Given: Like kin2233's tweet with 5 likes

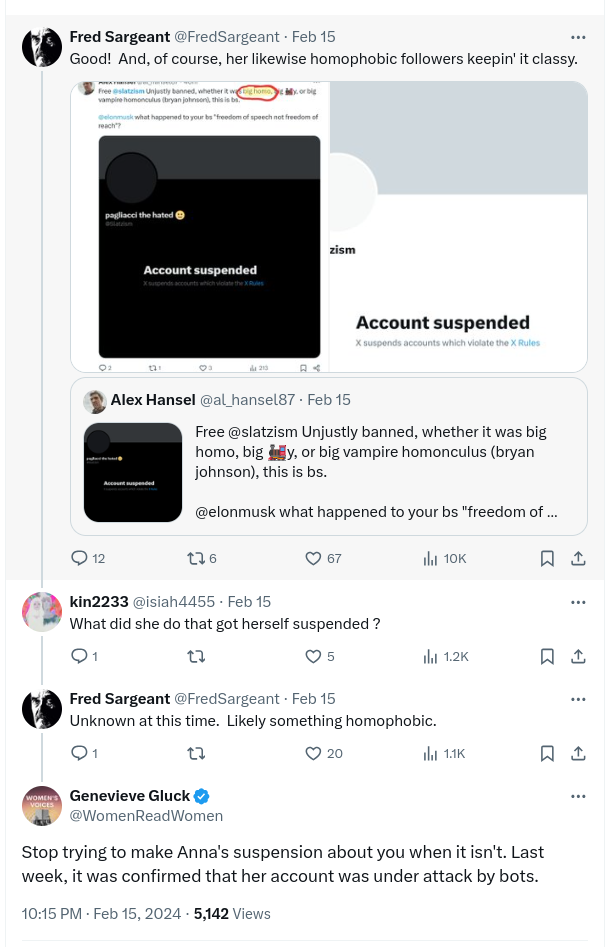Looking at the screenshot, I should click(x=320, y=656).
